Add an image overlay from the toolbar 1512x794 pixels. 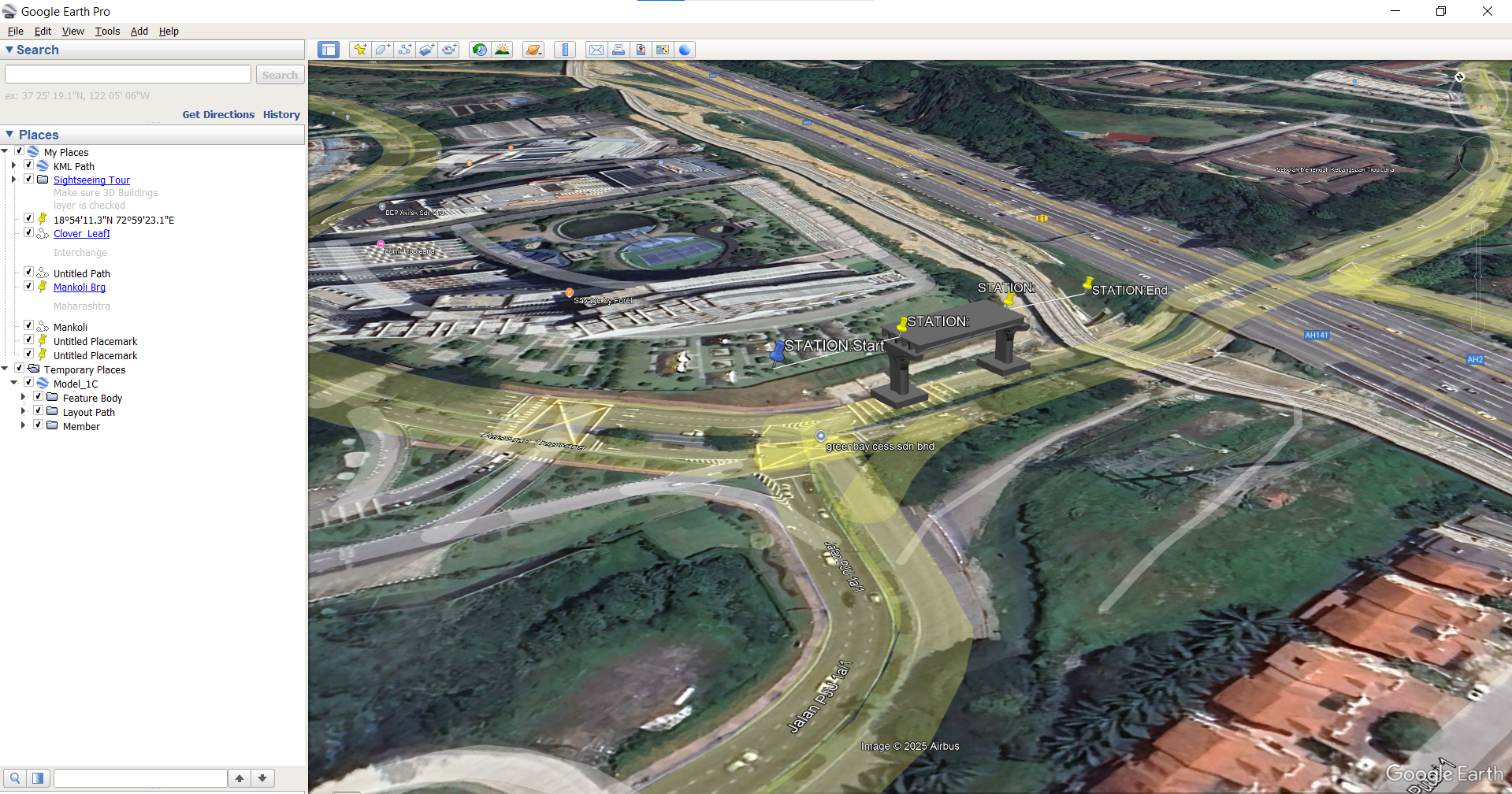point(426,50)
